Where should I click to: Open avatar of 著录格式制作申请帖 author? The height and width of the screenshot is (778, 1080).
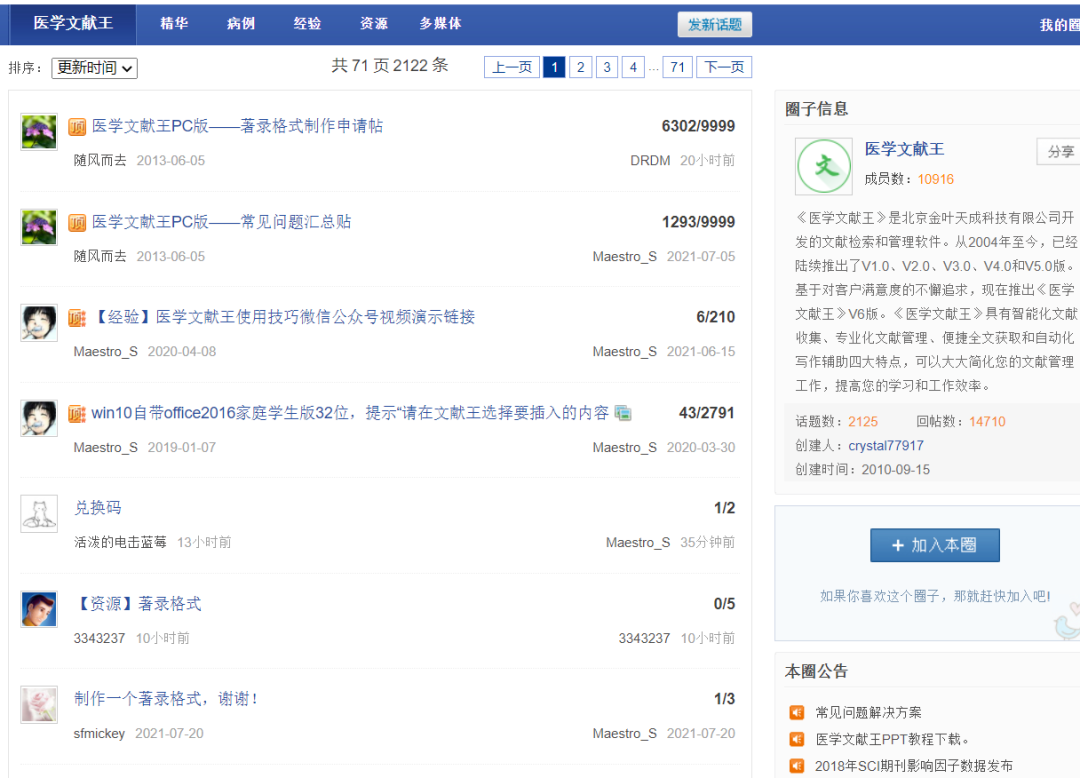[39, 132]
